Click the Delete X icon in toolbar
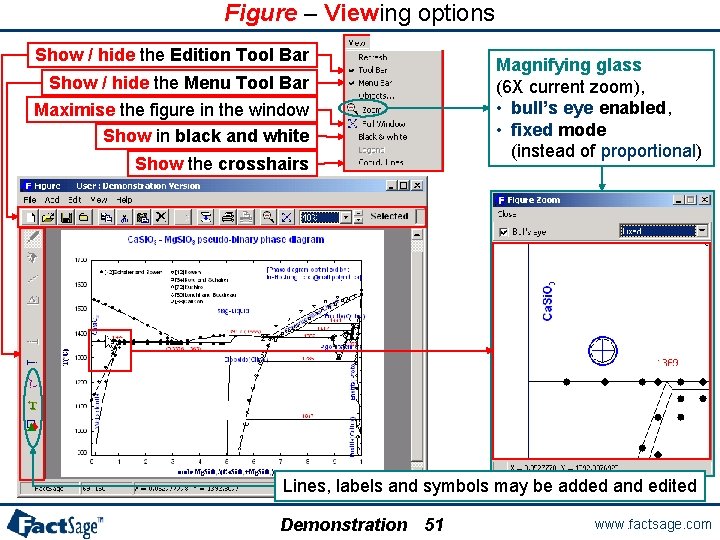The image size is (720, 540). [161, 217]
